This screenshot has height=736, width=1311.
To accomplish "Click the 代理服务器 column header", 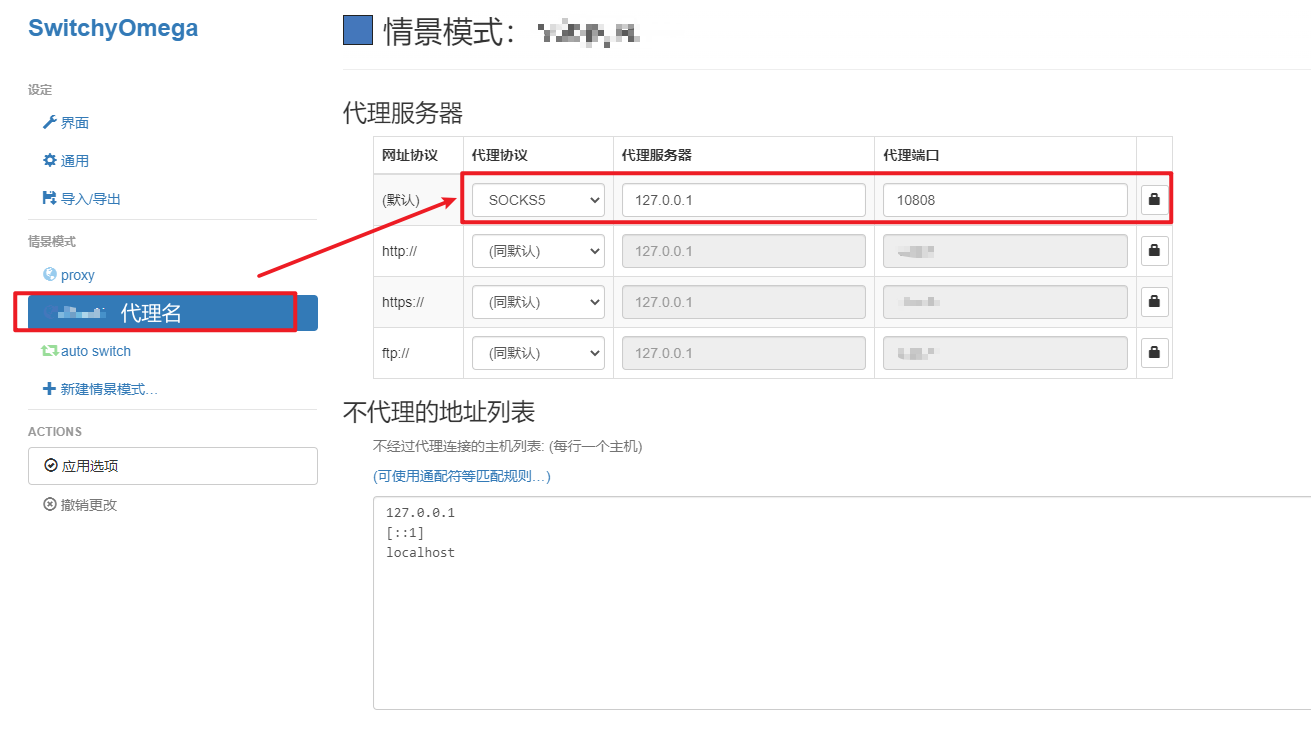I will pos(657,156).
